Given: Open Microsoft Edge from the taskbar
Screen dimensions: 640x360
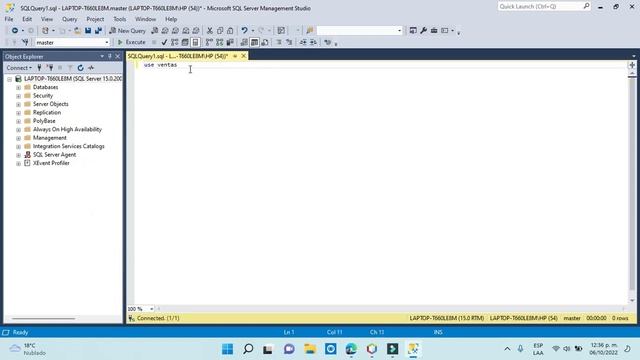Looking at the screenshot, I should click(351, 349).
